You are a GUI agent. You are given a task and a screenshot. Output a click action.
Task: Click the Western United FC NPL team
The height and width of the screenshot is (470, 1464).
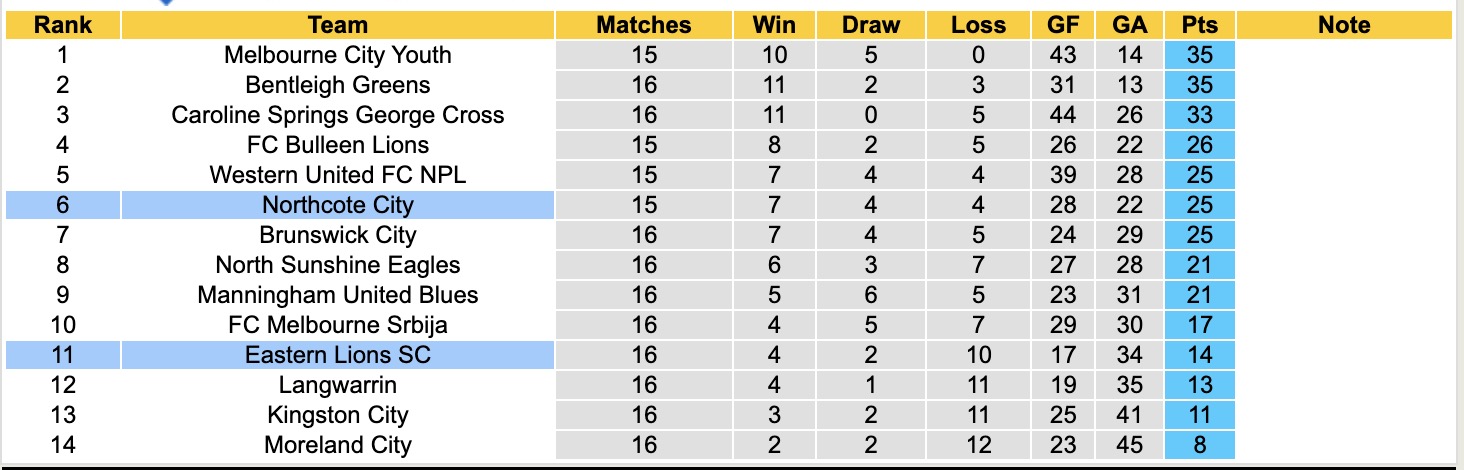click(338, 175)
